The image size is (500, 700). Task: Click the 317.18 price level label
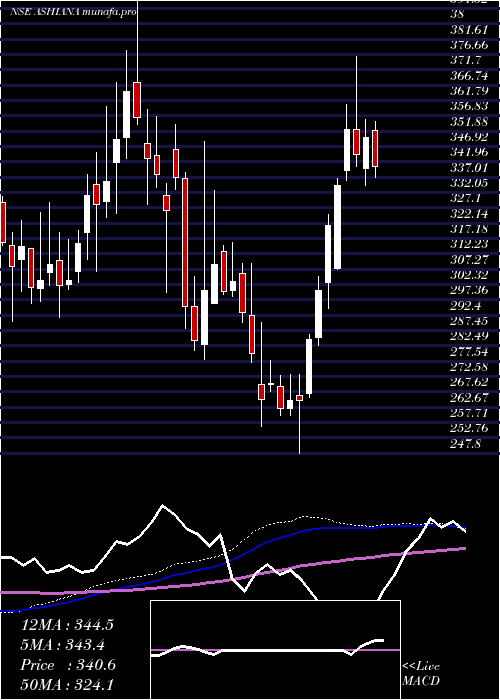click(x=469, y=229)
